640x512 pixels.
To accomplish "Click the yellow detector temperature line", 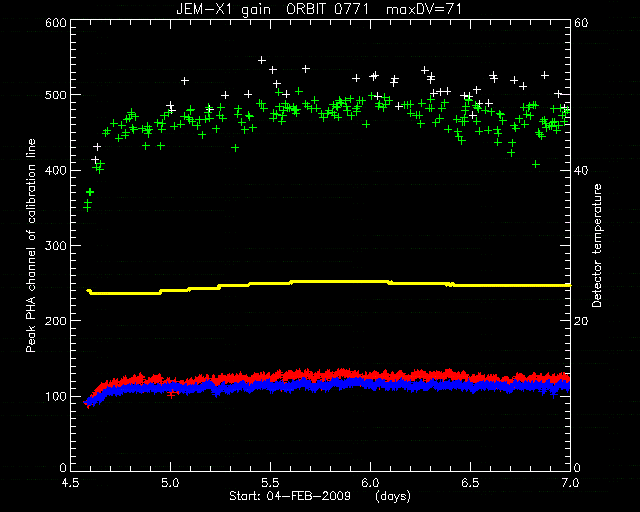I will click(x=329, y=282).
